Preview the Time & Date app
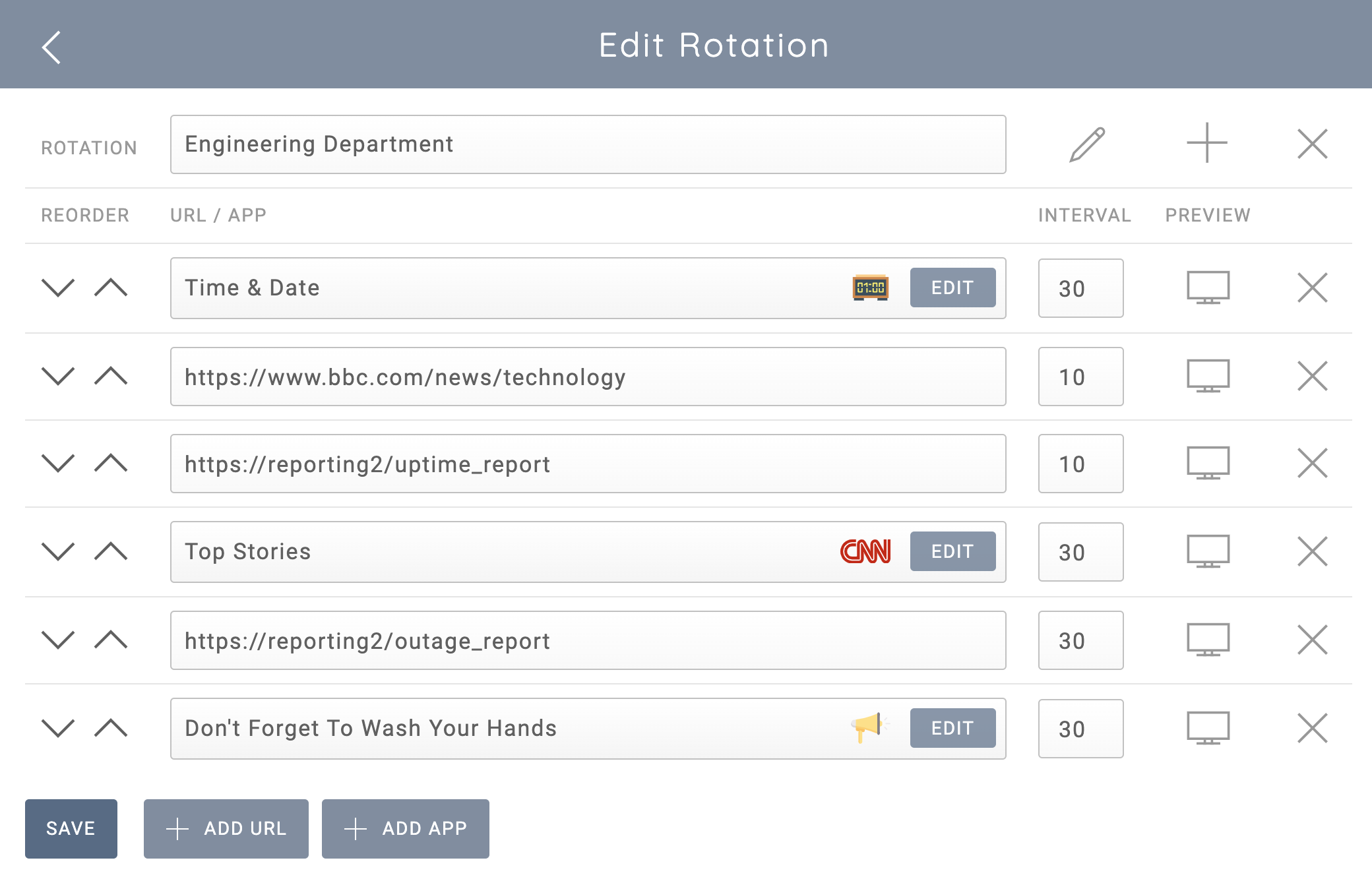The width and height of the screenshot is (1372, 881). click(x=1208, y=288)
